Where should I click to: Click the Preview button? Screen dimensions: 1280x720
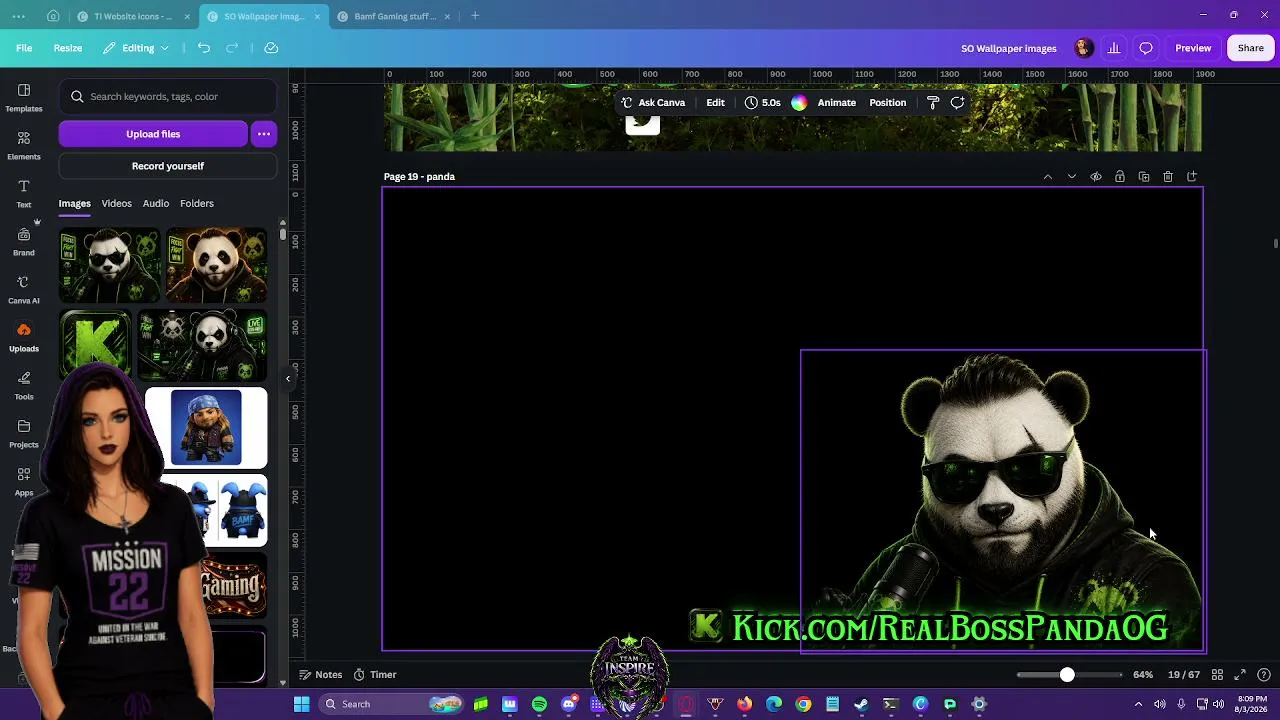click(1193, 48)
